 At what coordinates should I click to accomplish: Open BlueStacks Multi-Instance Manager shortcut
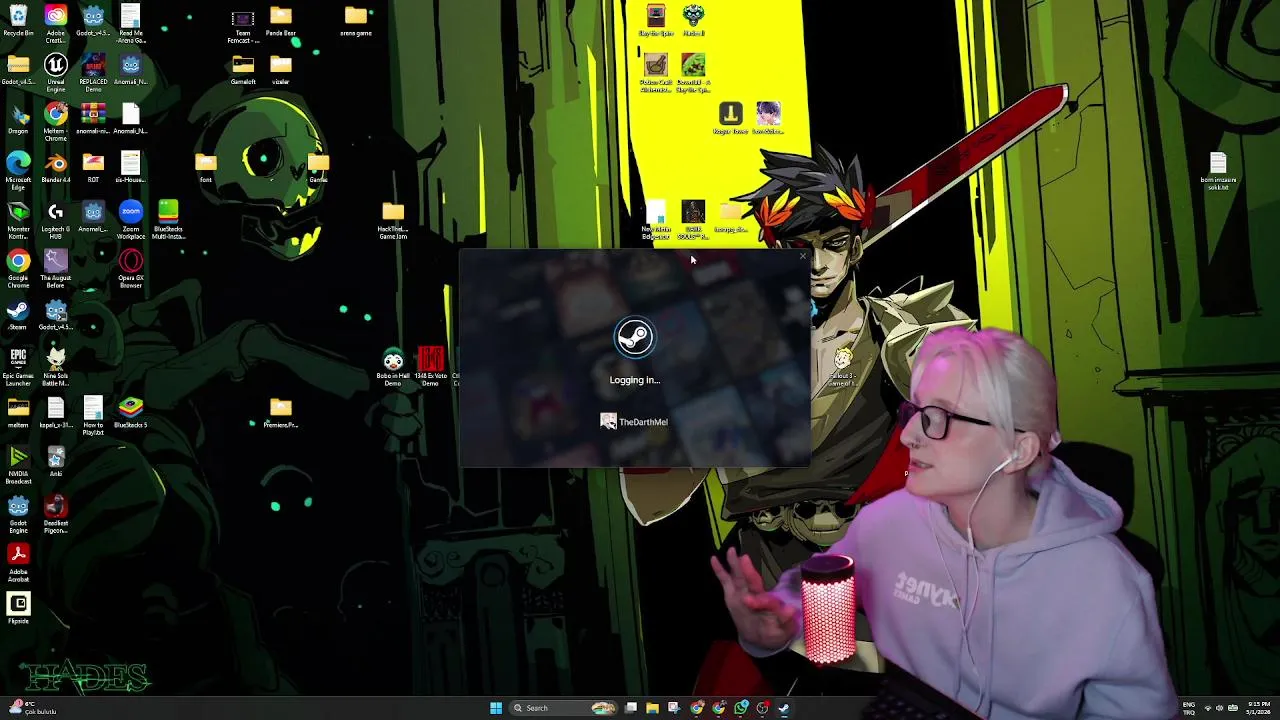(x=168, y=219)
